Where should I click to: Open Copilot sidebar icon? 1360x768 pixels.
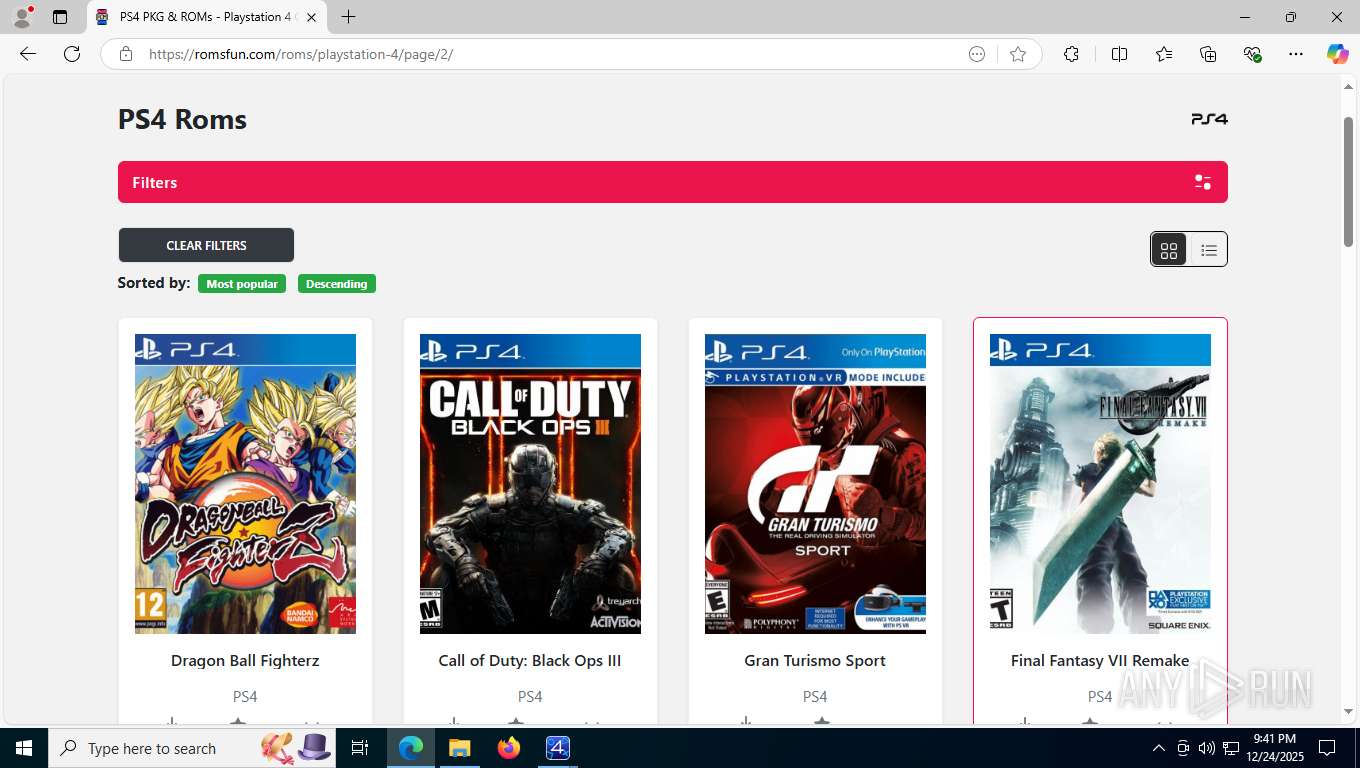pyautogui.click(x=1337, y=54)
